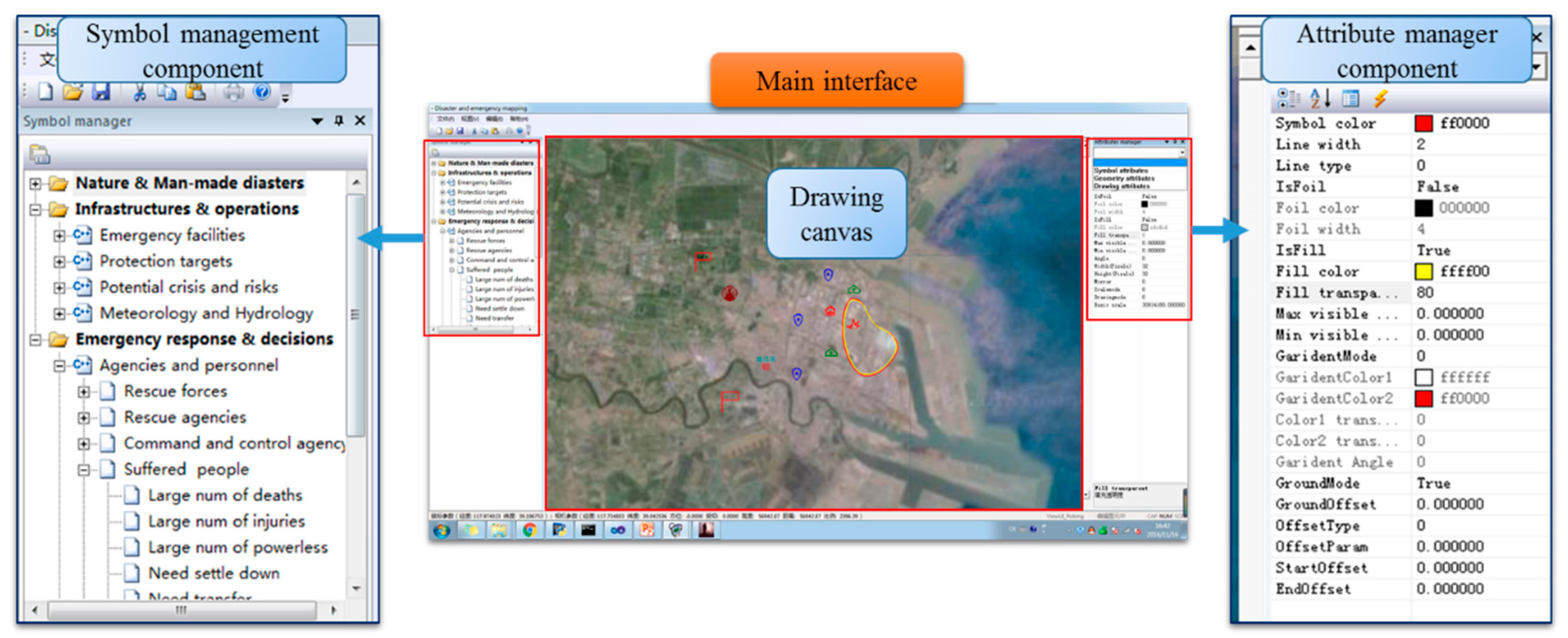
Task: Click the New document icon in toolbar
Action: [46, 92]
